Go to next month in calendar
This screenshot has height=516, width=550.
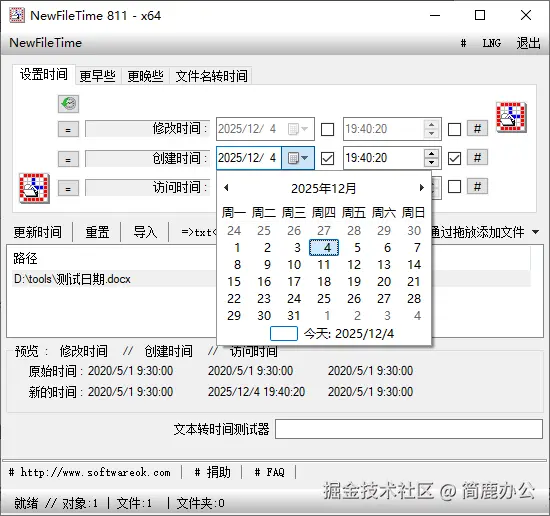point(422,188)
